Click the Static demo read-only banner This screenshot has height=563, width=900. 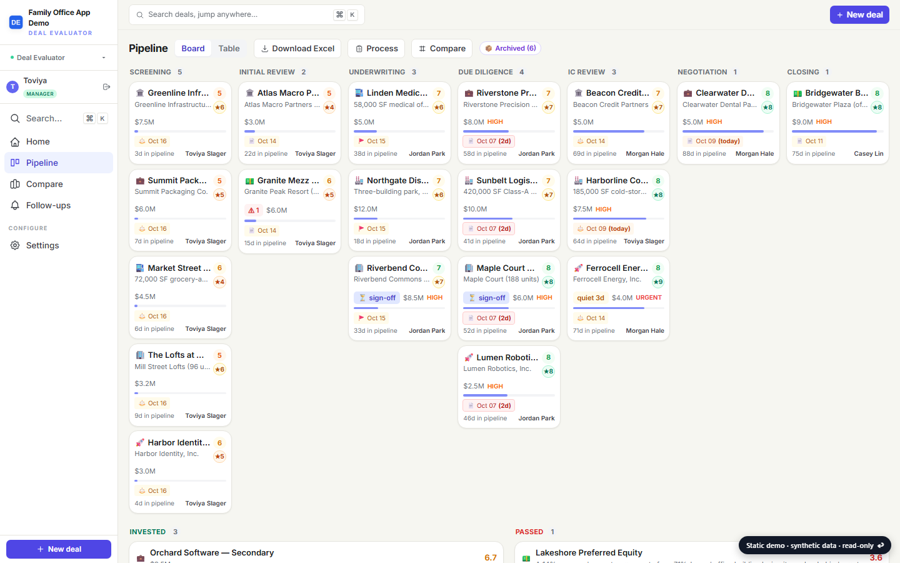point(814,546)
